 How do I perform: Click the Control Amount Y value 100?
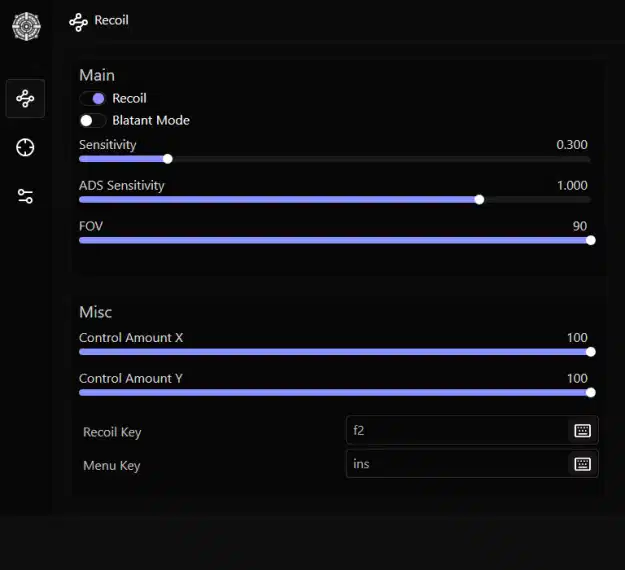pos(577,378)
